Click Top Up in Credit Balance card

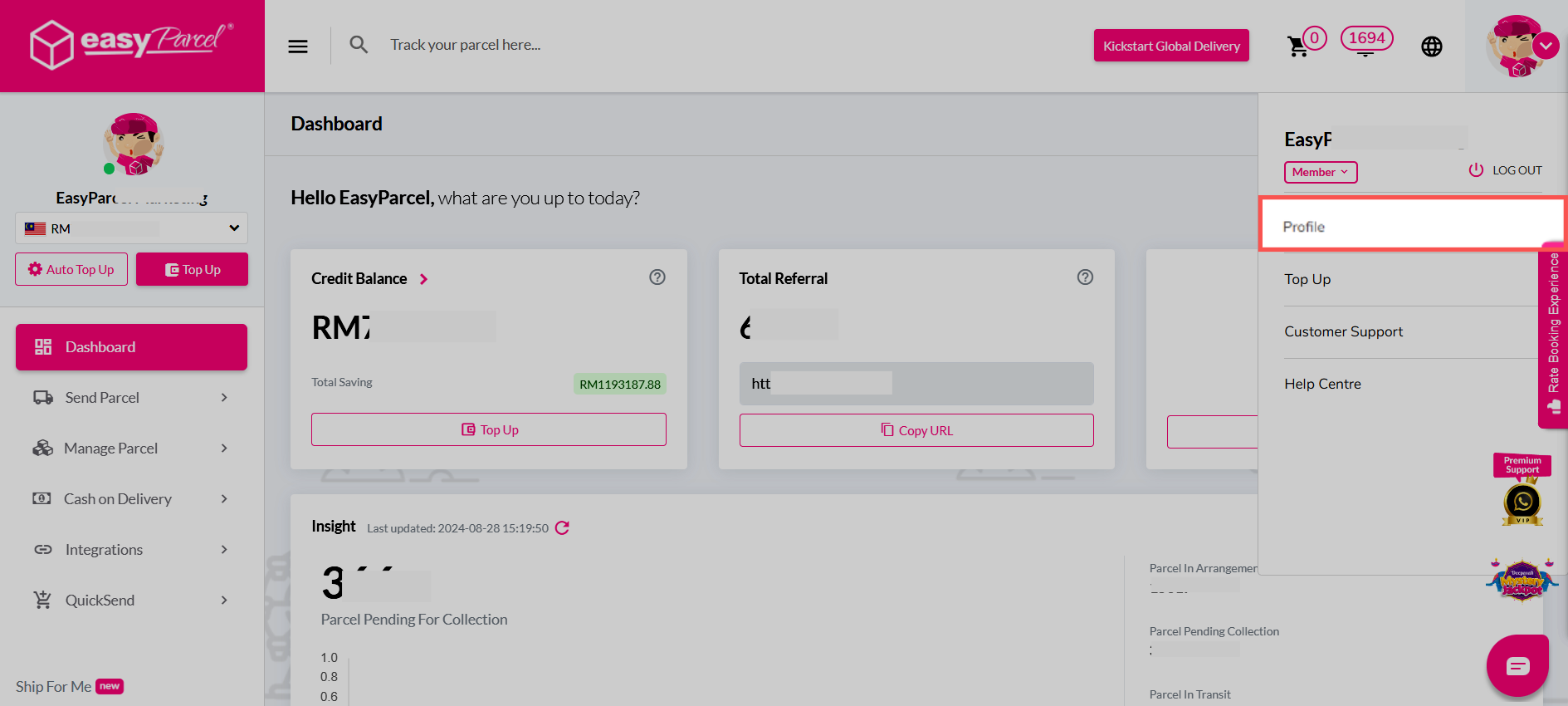pos(489,429)
